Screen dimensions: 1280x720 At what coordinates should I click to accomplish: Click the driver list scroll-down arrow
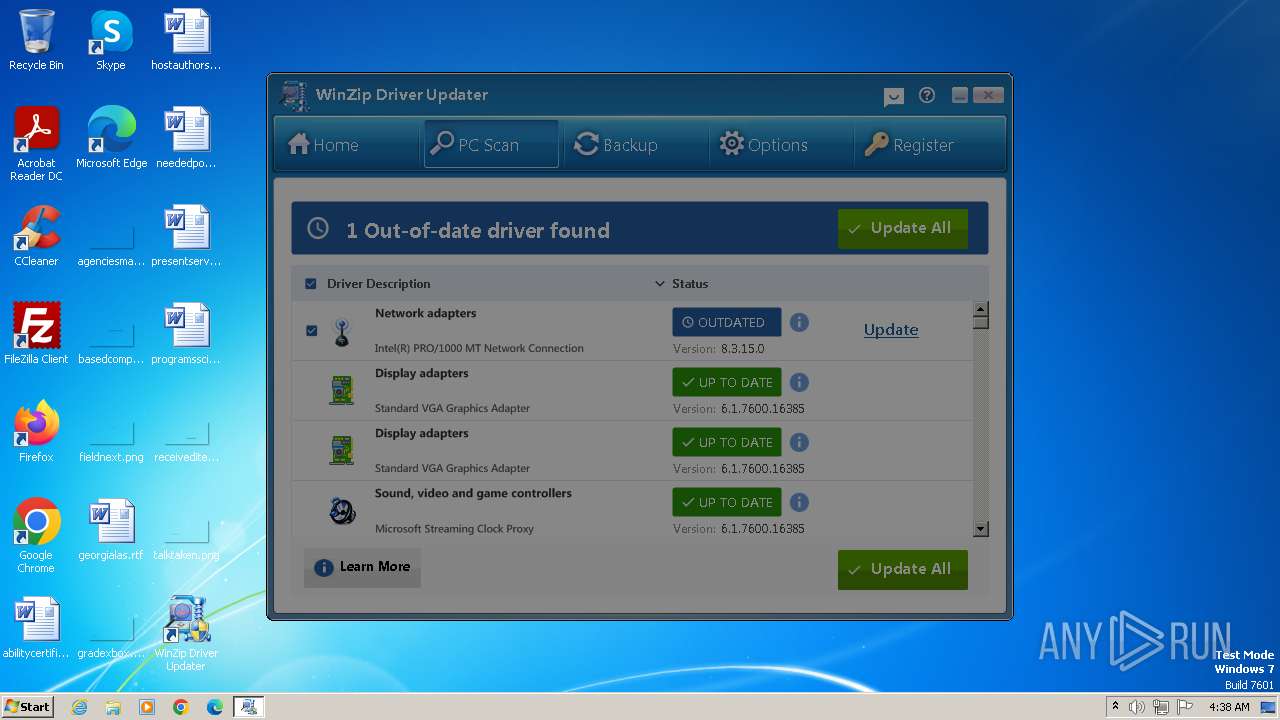coord(981,529)
